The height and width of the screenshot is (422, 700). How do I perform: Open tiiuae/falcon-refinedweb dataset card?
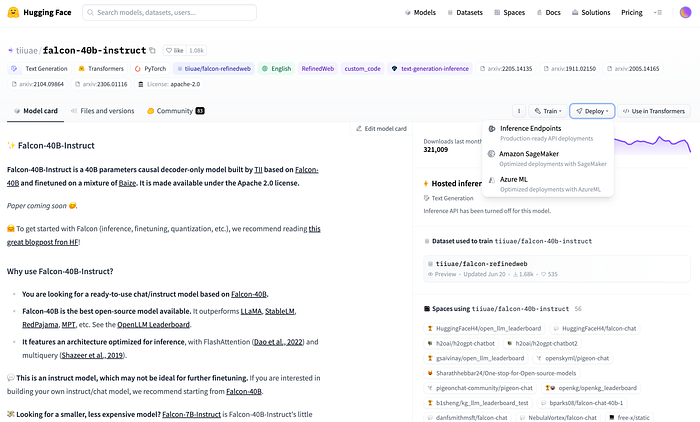(x=557, y=268)
